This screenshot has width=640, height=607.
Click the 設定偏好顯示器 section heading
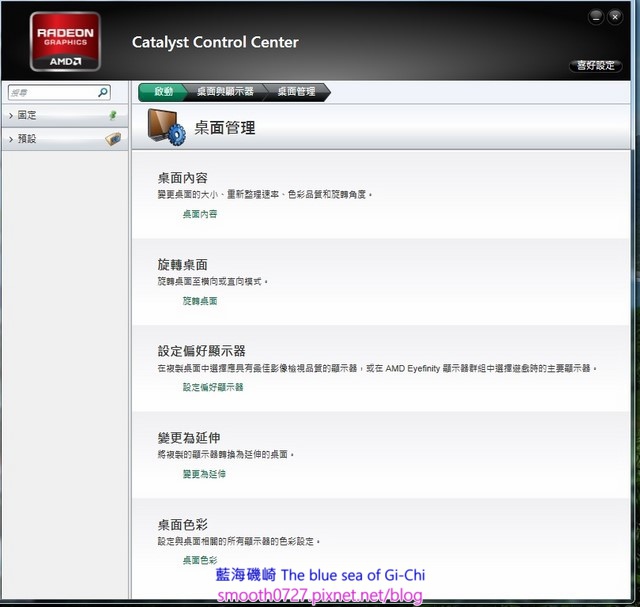202,351
